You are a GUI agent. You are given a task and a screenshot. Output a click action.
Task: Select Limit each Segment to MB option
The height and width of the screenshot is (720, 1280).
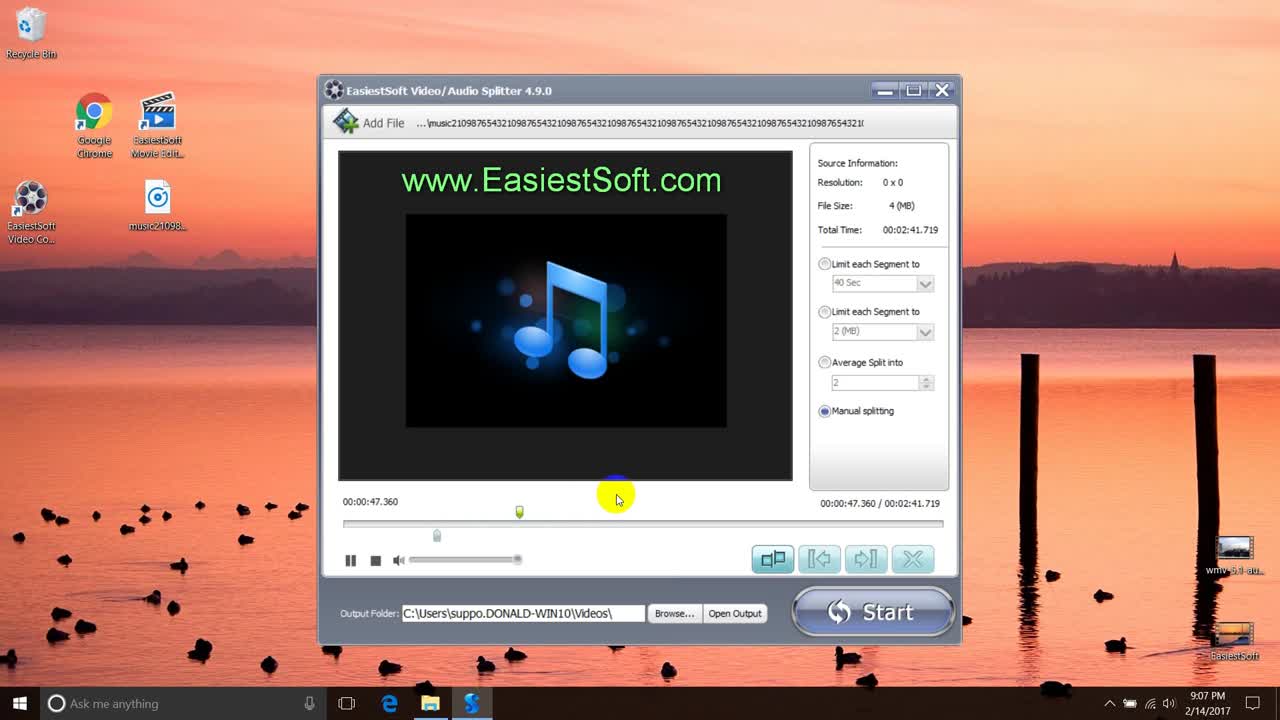(824, 312)
